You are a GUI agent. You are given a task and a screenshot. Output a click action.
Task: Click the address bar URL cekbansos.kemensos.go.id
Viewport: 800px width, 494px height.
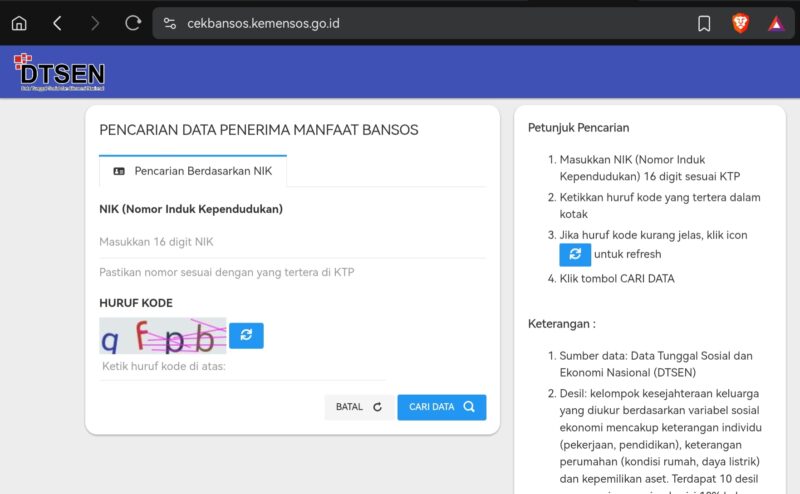(263, 23)
